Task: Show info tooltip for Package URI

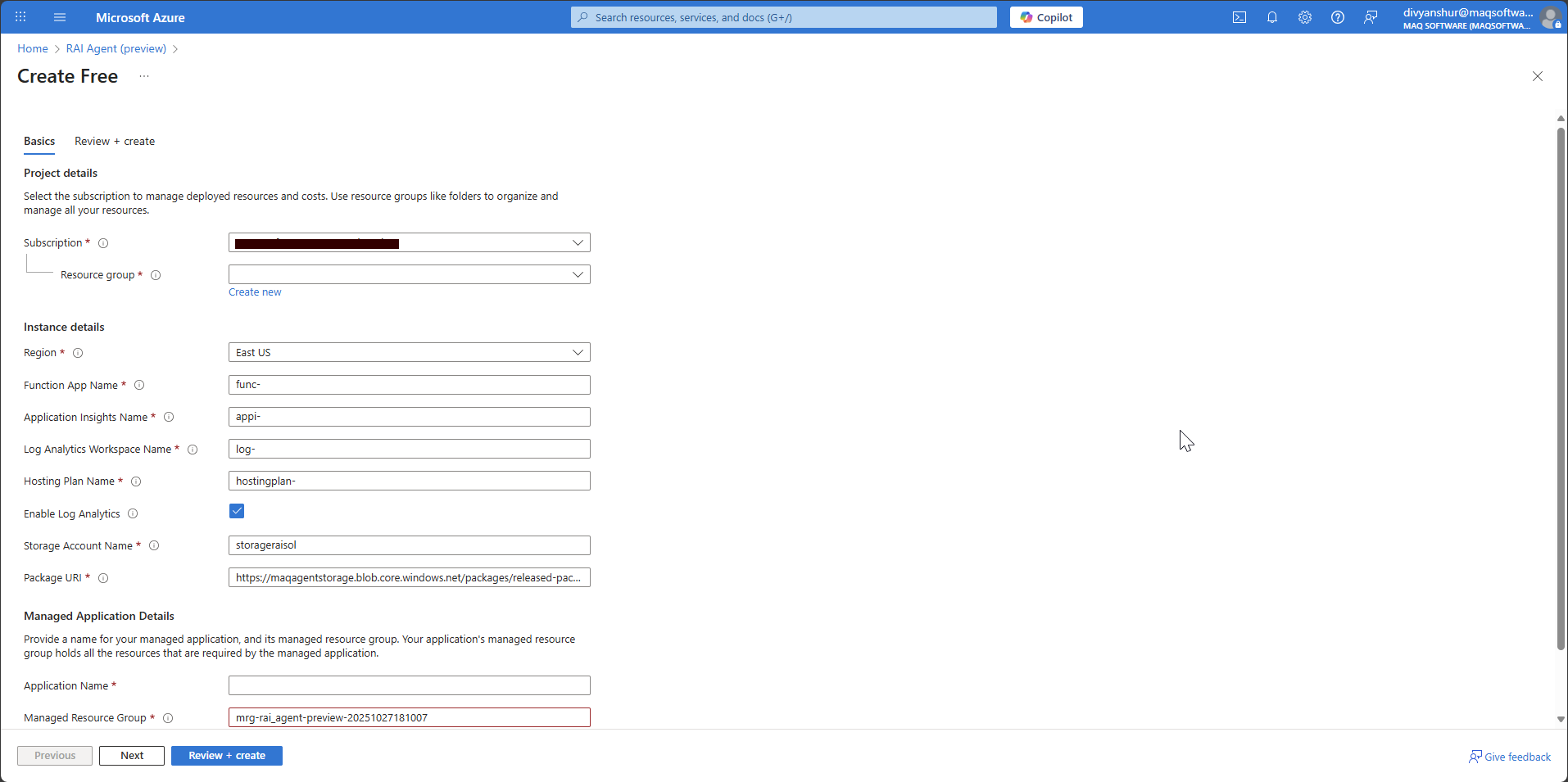Action: click(x=103, y=578)
